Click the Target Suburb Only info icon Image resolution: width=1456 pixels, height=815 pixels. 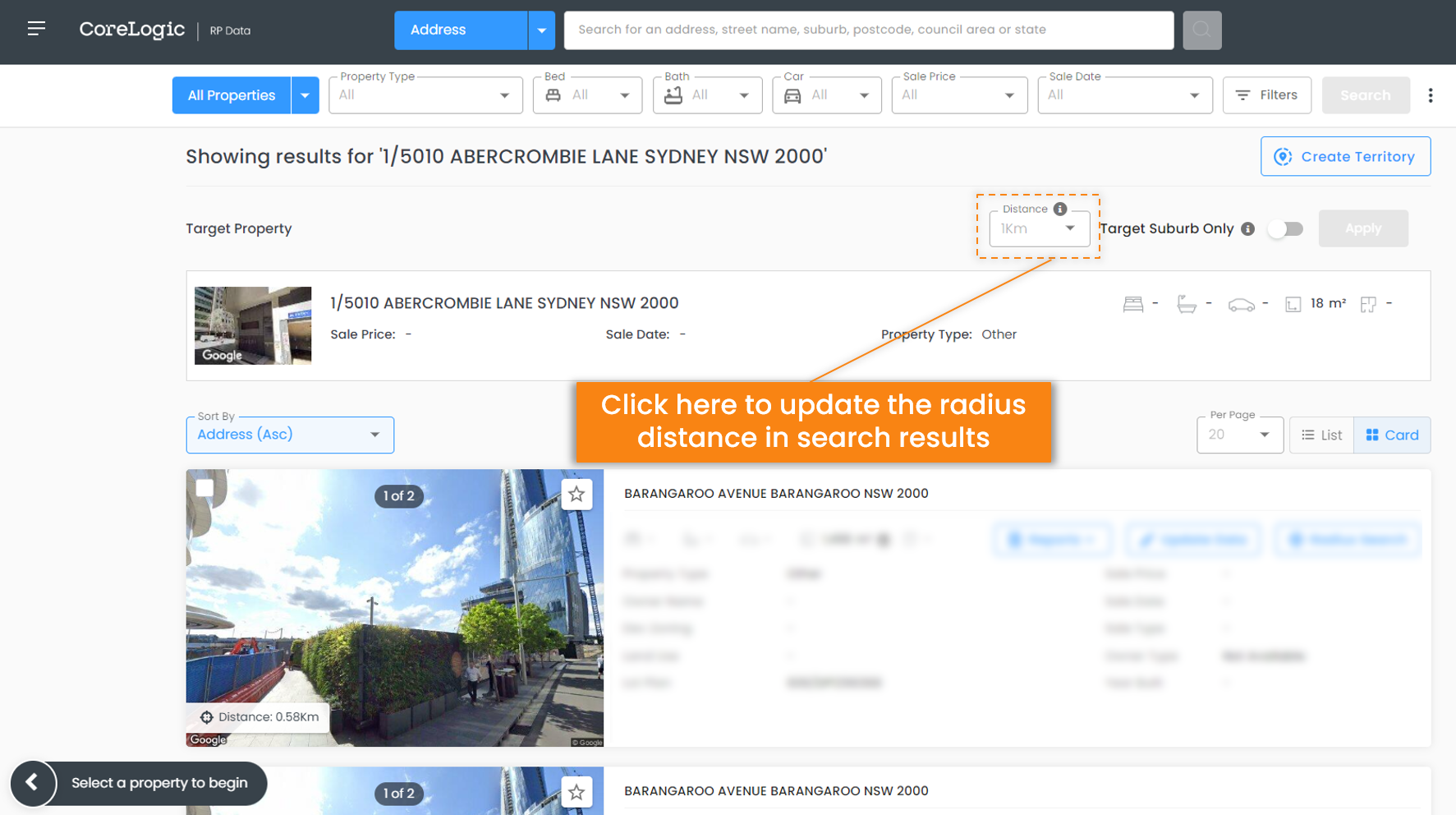[x=1247, y=228]
